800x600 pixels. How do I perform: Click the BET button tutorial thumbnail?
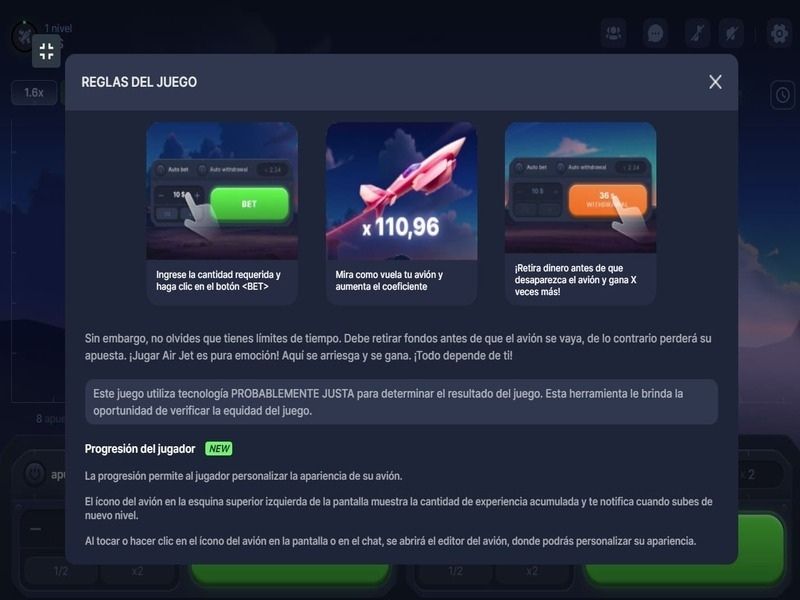[222, 191]
